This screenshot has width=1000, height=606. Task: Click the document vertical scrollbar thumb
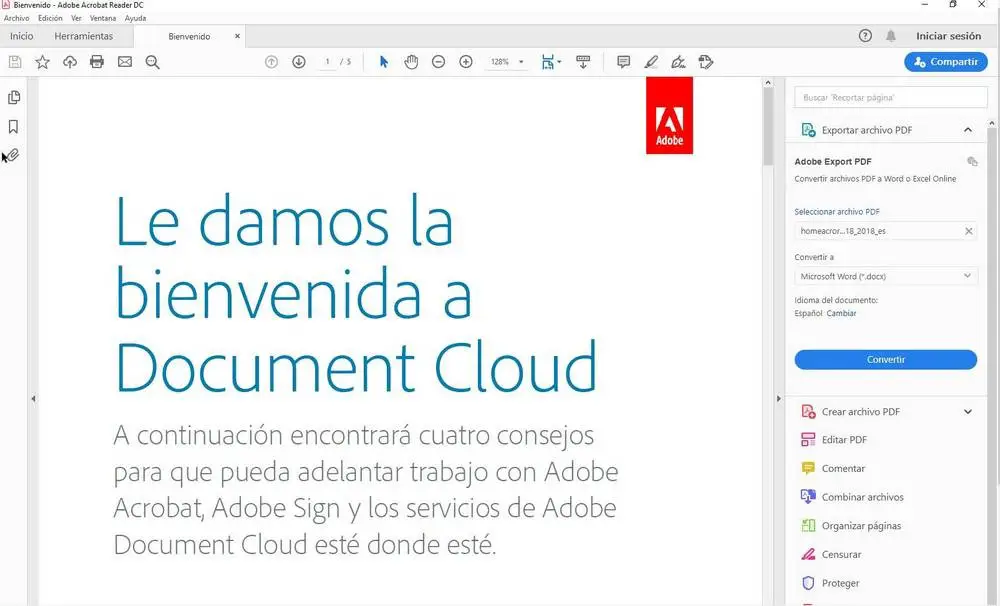(768, 128)
